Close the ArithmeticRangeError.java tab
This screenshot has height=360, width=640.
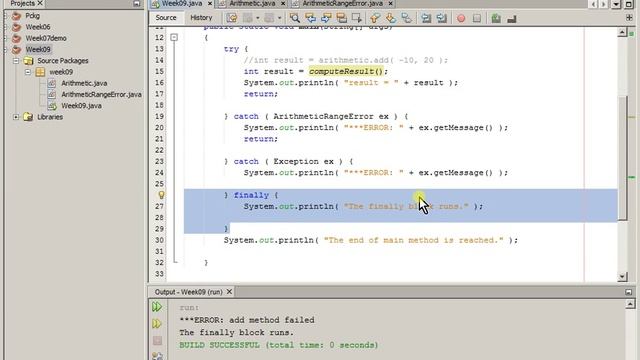[x=391, y=4]
